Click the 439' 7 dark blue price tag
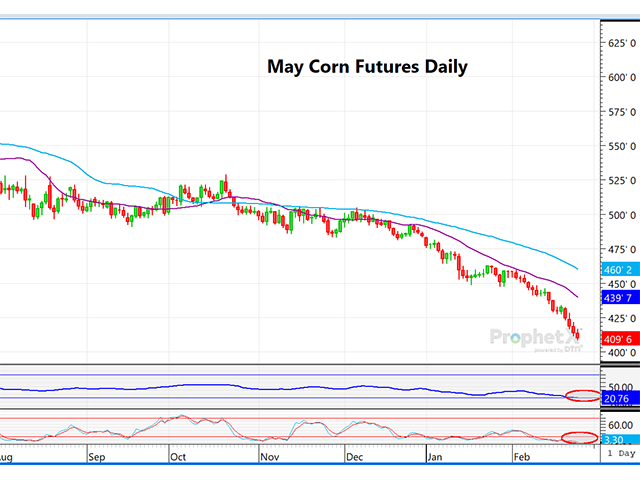The height and width of the screenshot is (480, 640). (620, 298)
